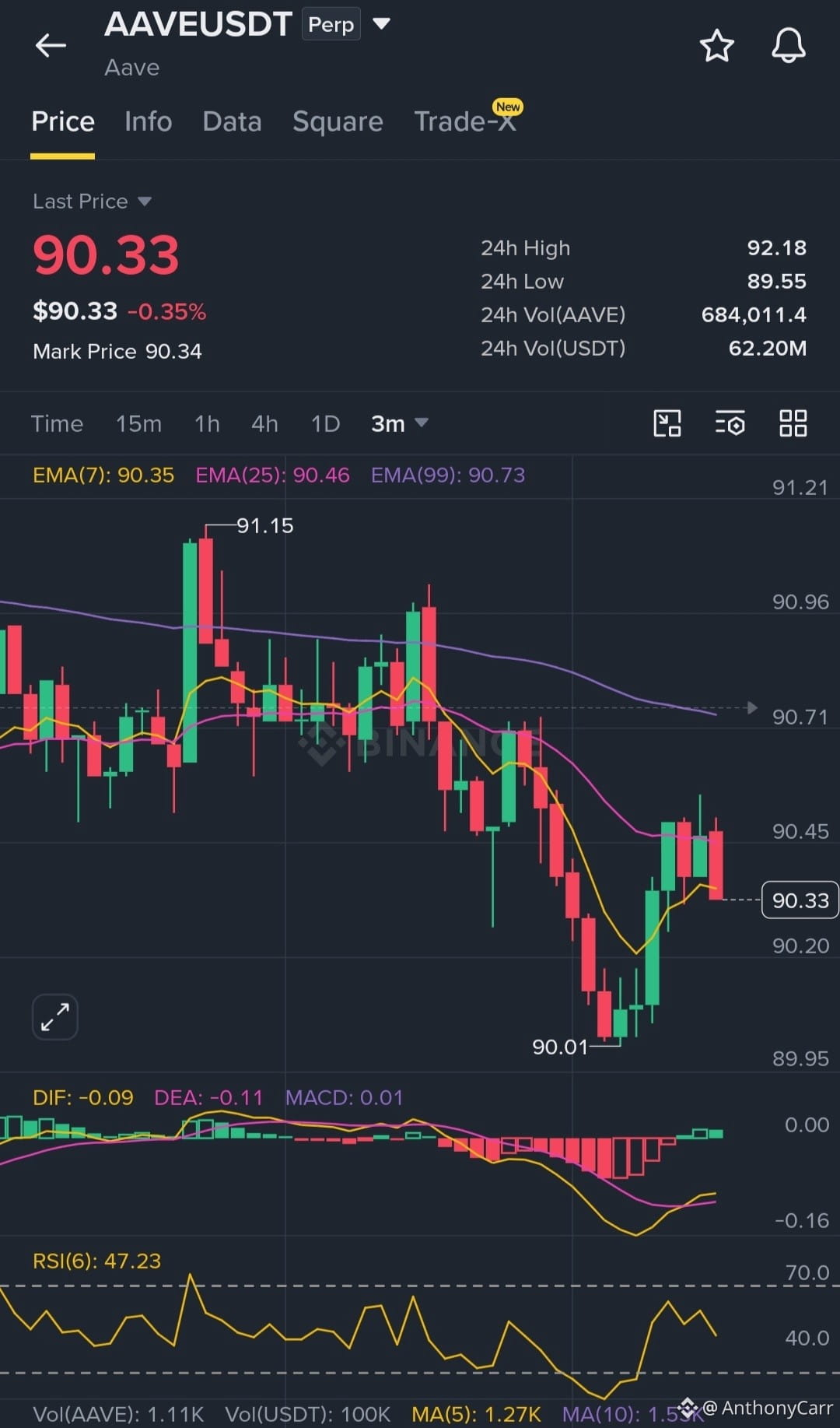840x1428 pixels.
Task: Tap the back arrow icon
Action: pyautogui.click(x=51, y=45)
